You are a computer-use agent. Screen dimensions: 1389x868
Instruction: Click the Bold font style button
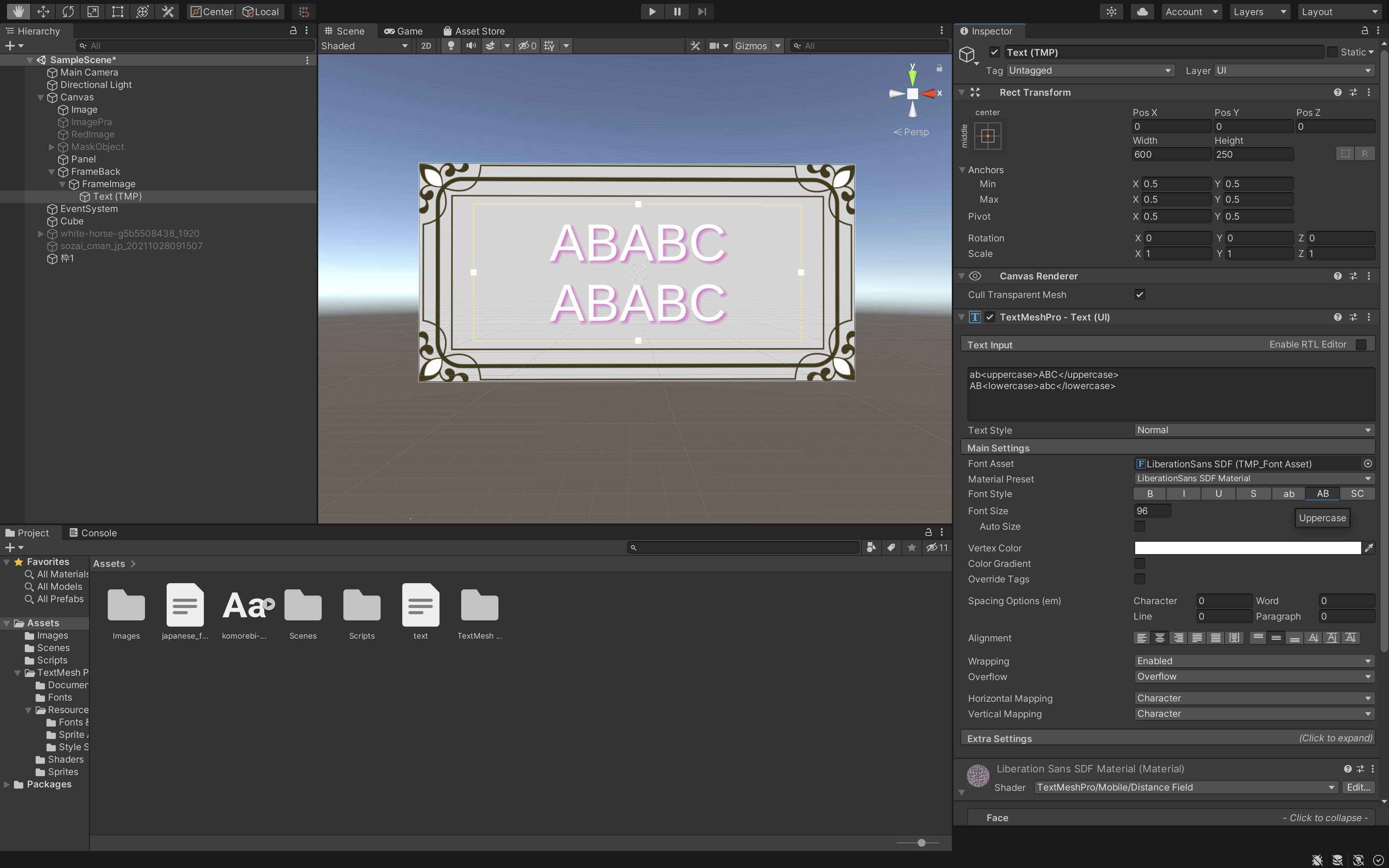click(x=1149, y=494)
